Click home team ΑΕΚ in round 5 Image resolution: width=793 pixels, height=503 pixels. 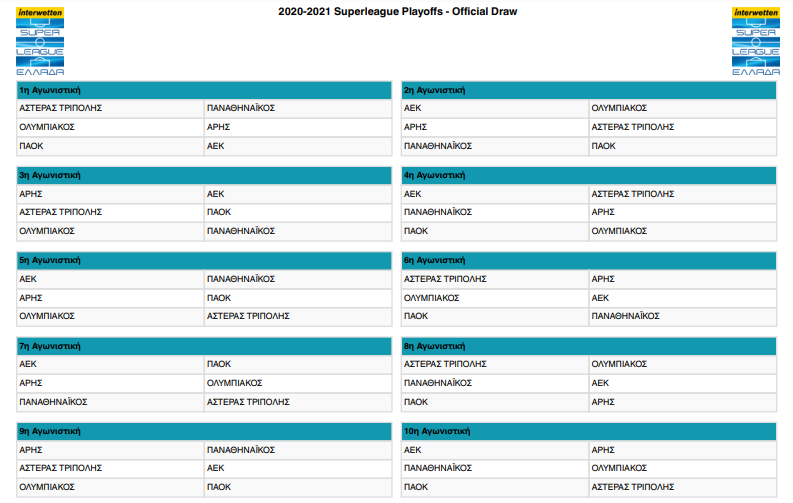28,279
